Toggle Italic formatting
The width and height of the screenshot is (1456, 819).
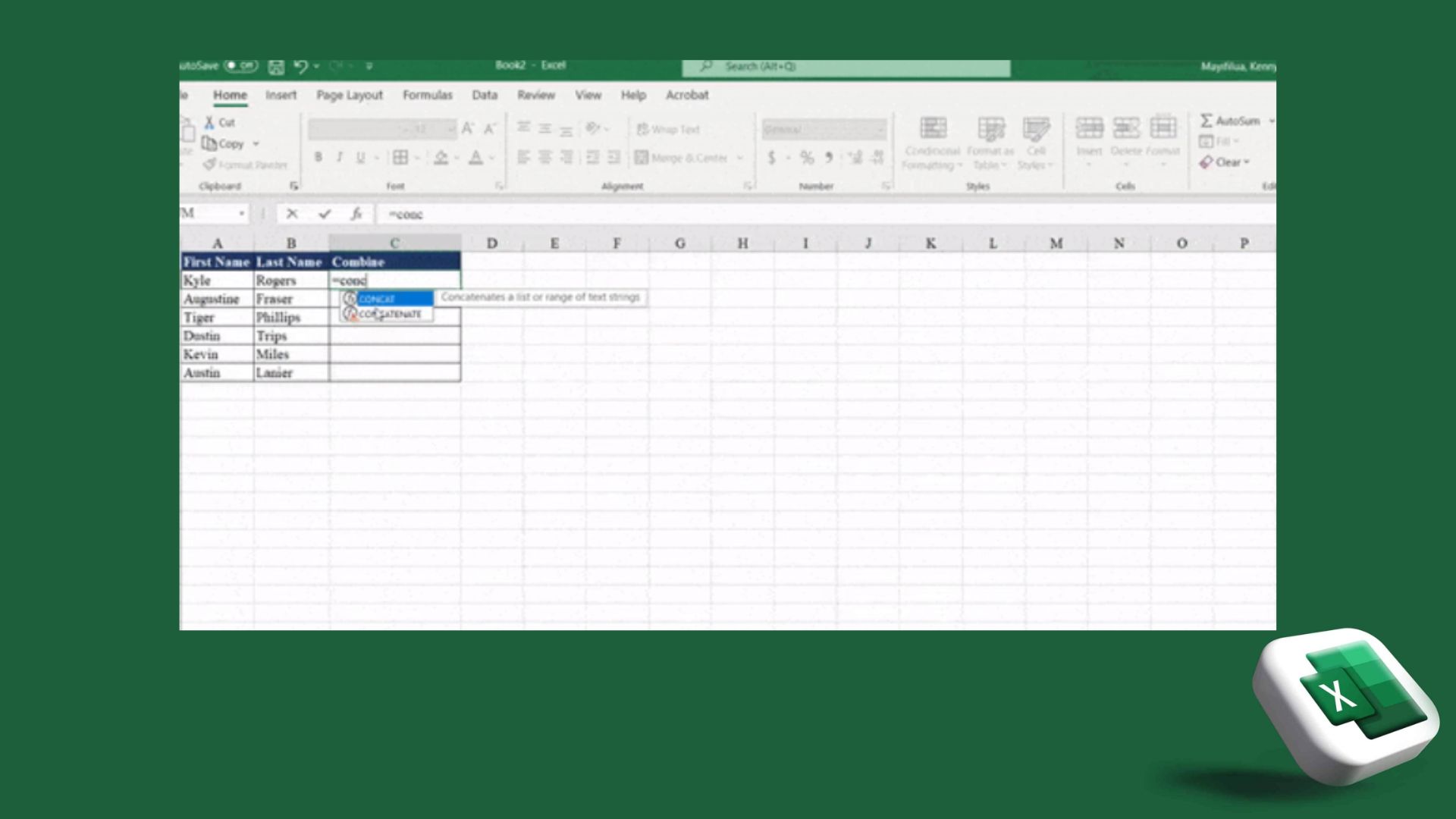tap(339, 157)
